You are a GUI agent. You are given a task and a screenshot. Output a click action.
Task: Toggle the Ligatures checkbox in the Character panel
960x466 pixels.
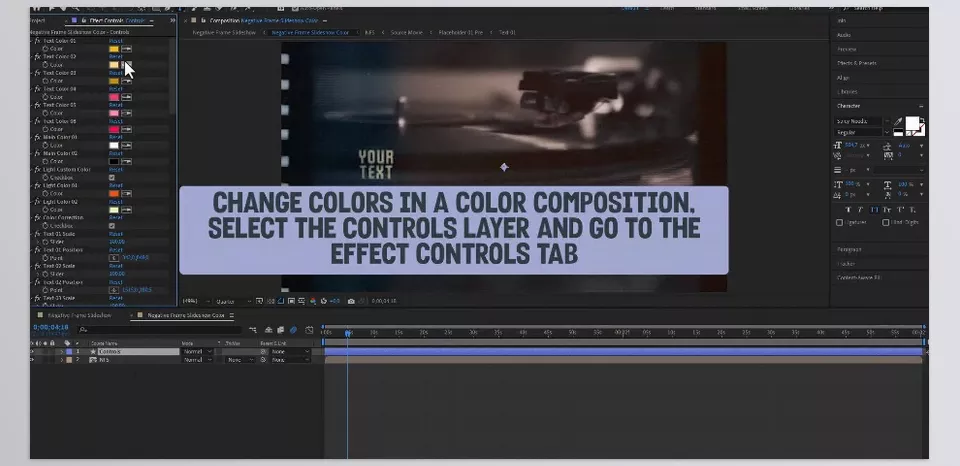[839, 222]
